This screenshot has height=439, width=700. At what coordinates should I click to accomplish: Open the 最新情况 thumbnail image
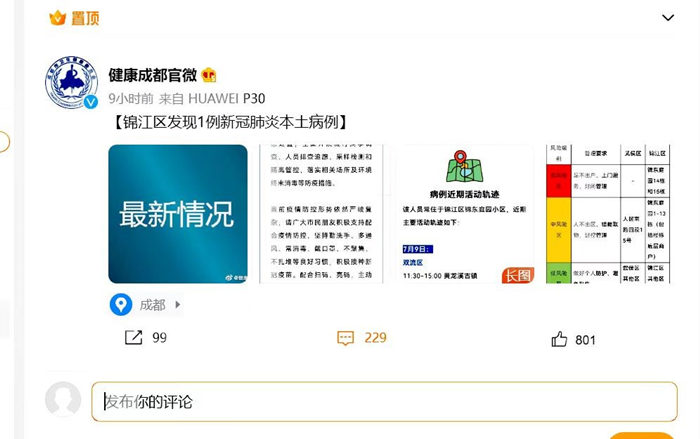pos(178,213)
